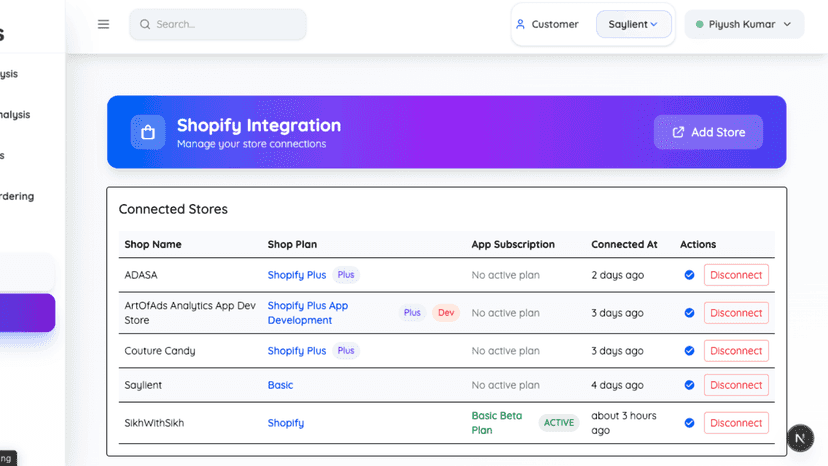Image resolution: width=828 pixels, height=466 pixels.
Task: Click the Add Store button
Action: (708, 132)
